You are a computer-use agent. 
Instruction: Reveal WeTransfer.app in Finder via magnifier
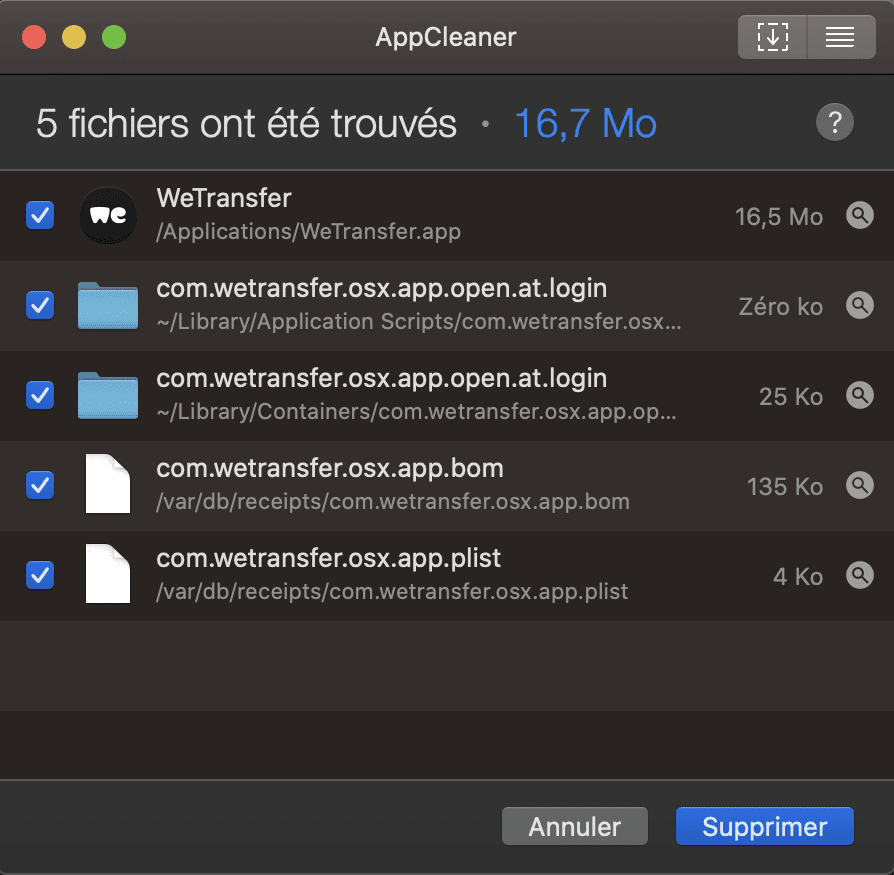coord(860,215)
